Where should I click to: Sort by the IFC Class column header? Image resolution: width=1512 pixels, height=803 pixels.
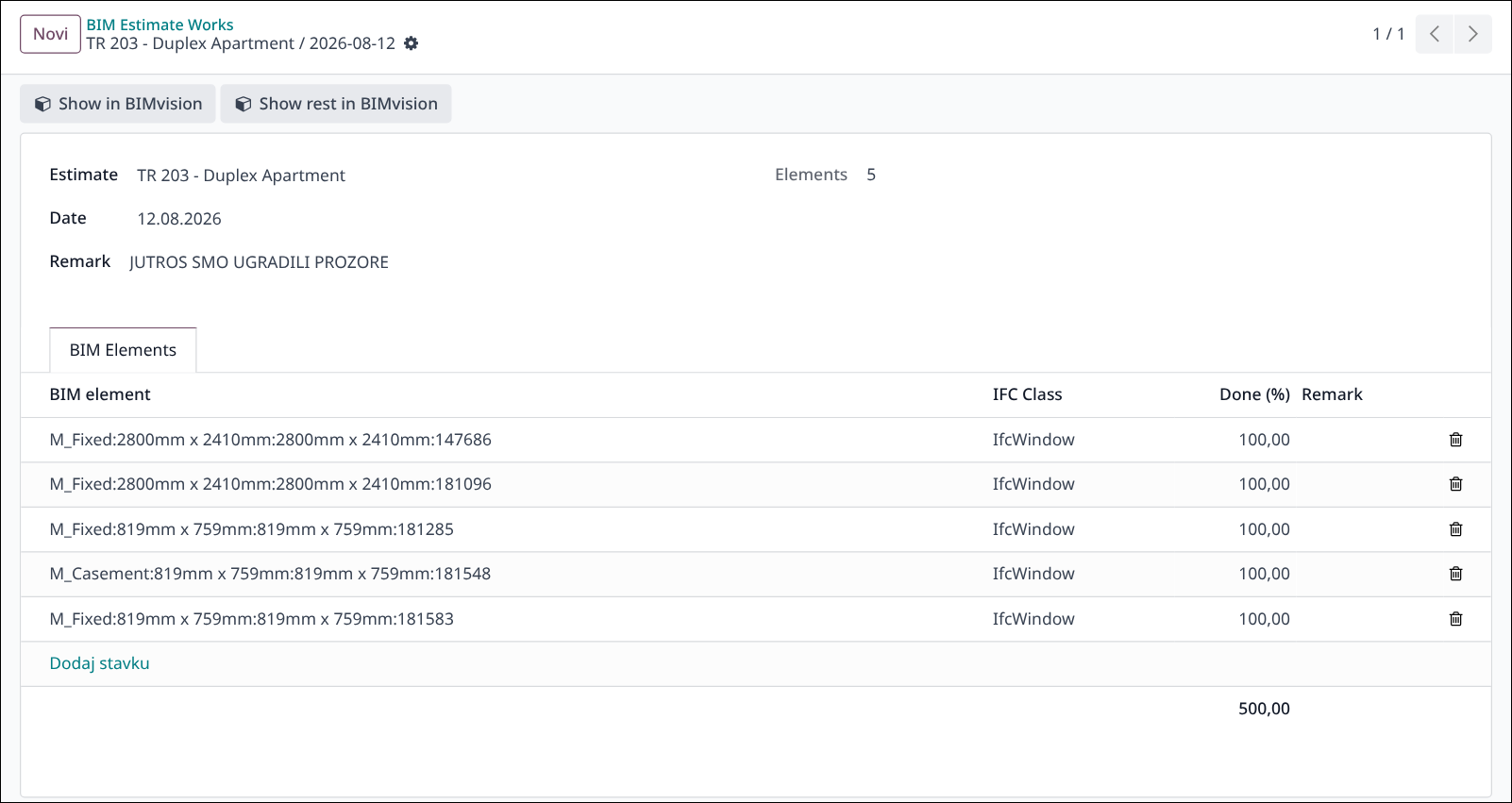(x=1027, y=394)
